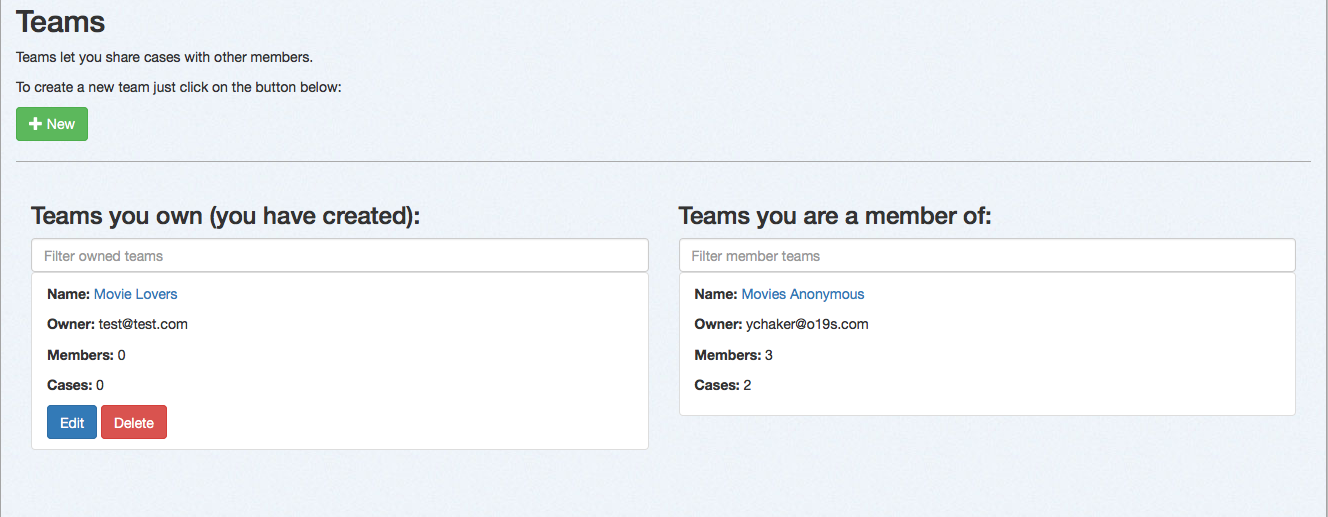Click "Teams you are a member of" heading
1328x517 pixels.
(834, 216)
